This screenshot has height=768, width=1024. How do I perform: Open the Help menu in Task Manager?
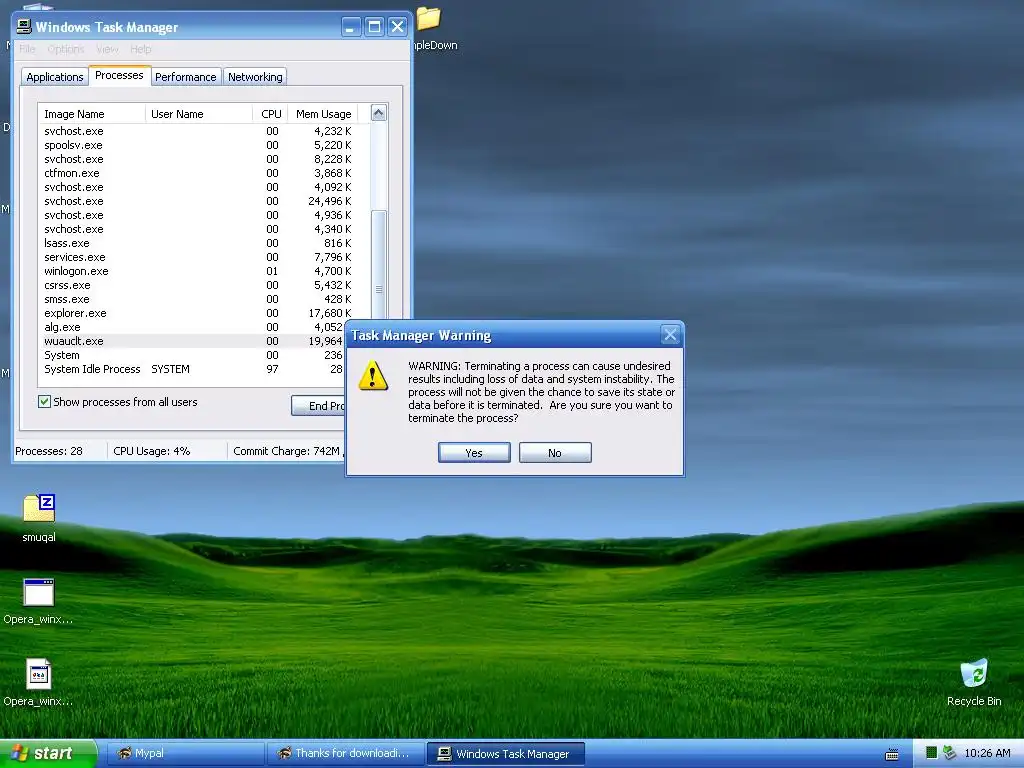tap(140, 49)
